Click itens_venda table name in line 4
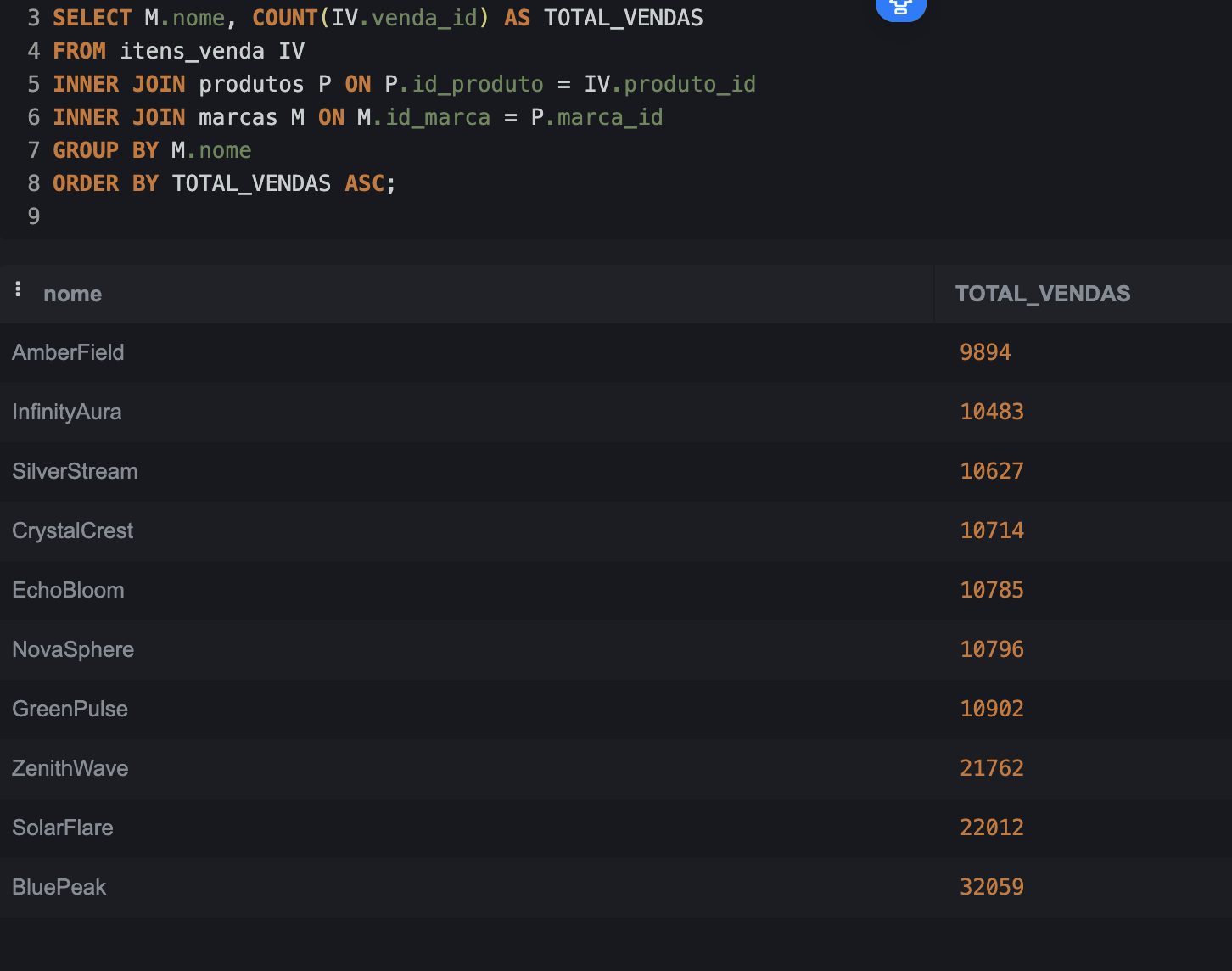The height and width of the screenshot is (971, 1232). click(x=192, y=51)
